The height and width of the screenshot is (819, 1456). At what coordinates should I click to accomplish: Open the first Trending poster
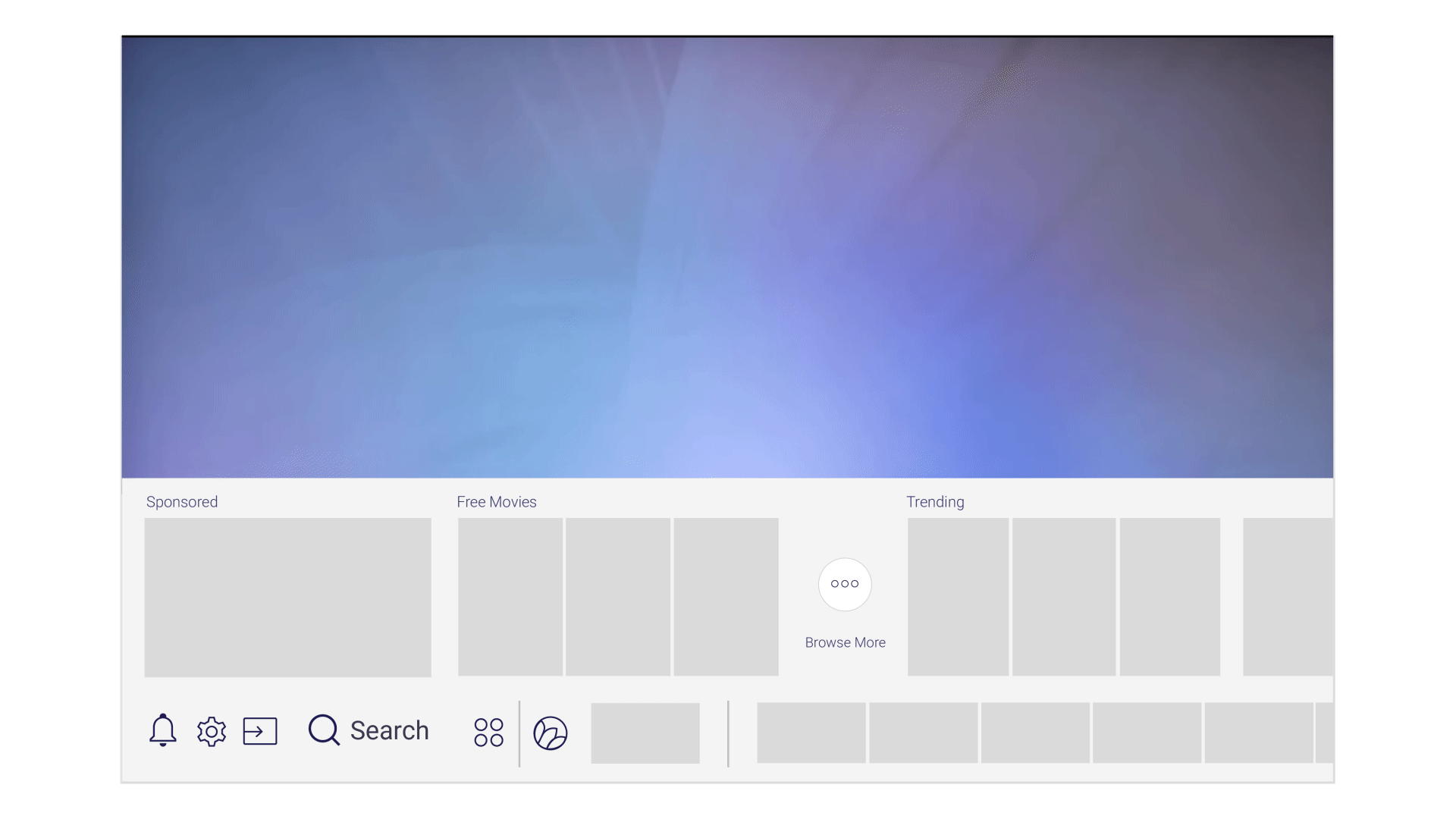coord(958,597)
